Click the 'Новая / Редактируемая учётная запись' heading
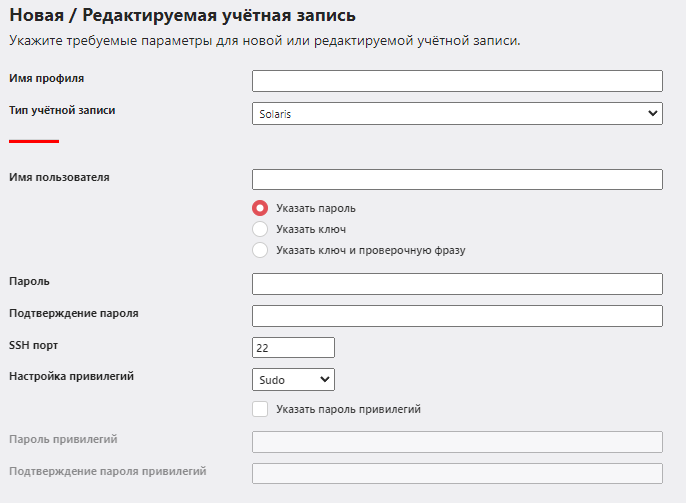Image resolution: width=686 pixels, height=503 pixels. [x=182, y=16]
